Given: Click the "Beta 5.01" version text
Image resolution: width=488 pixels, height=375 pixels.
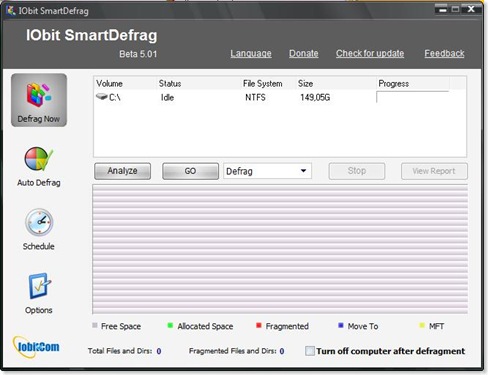Looking at the screenshot, I should [138, 54].
